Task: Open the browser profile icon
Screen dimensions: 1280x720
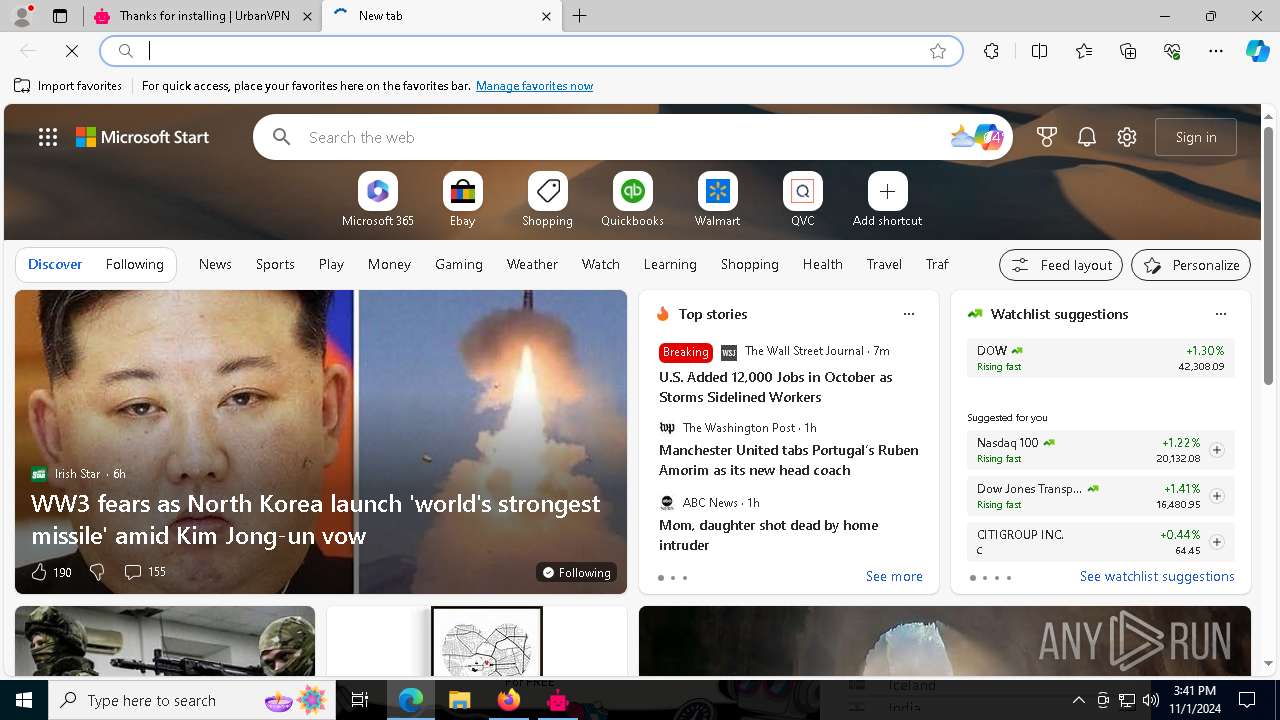Action: [x=22, y=16]
